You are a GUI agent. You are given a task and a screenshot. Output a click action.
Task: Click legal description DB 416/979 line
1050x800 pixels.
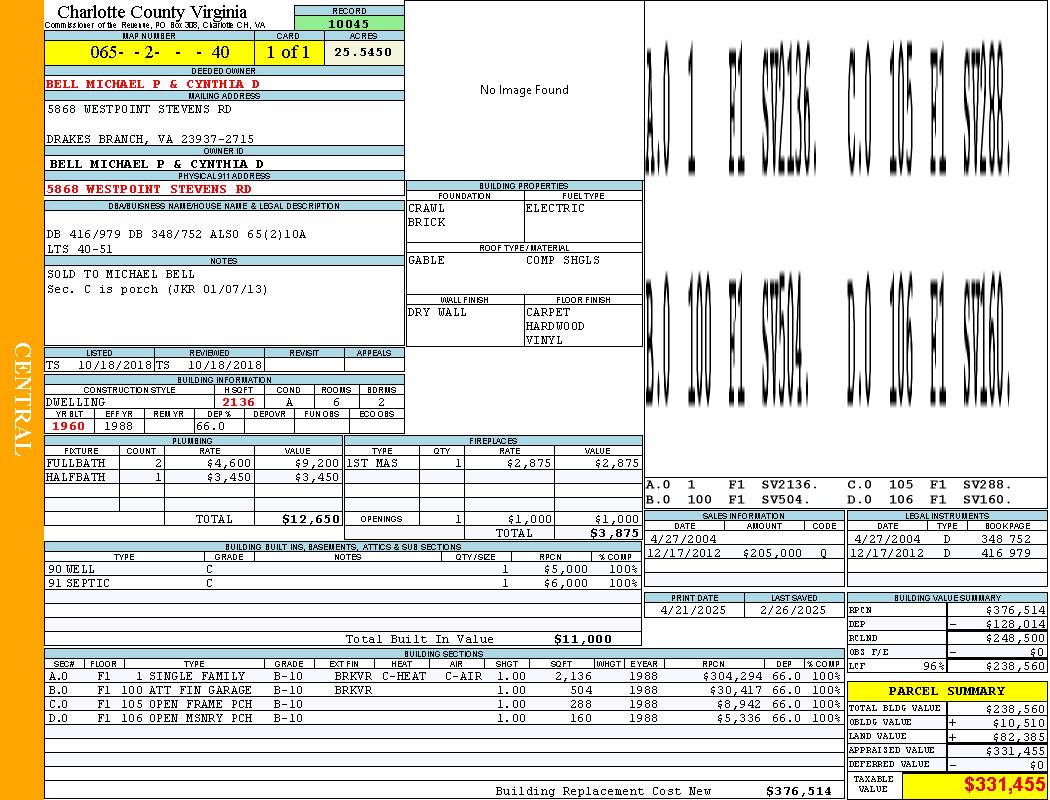[x=176, y=234]
